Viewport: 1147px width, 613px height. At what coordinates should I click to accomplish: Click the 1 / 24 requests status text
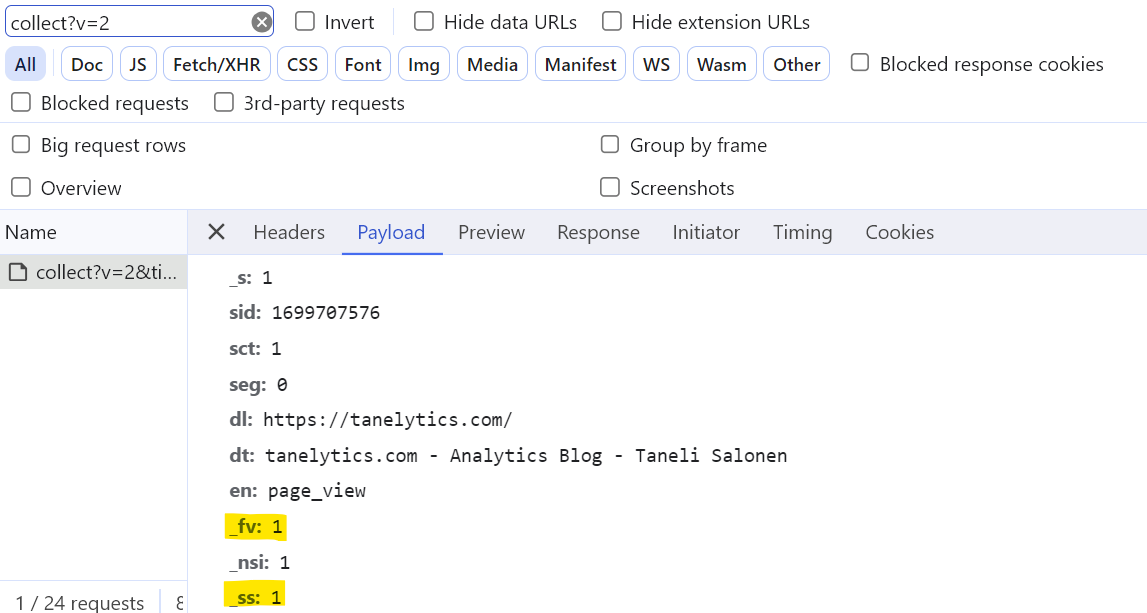click(80, 603)
